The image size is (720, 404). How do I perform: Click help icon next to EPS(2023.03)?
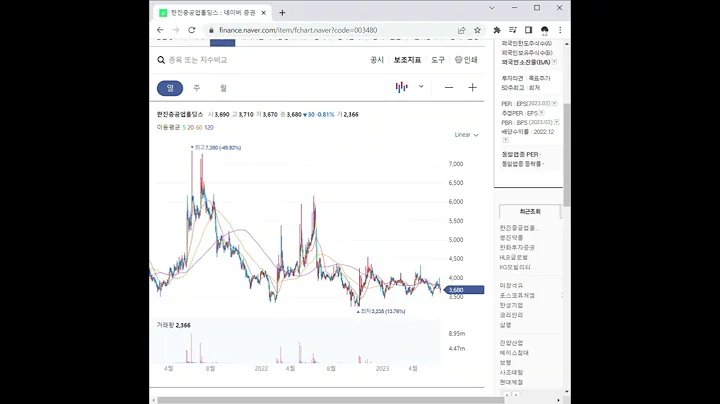tap(554, 104)
